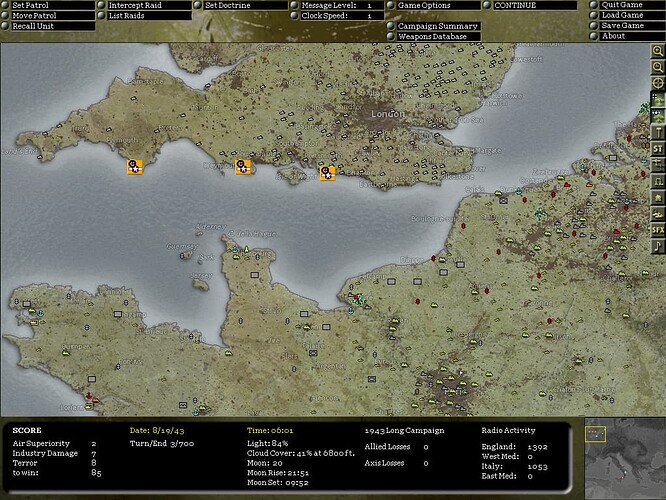Click the small building icon in the sidebar
Viewport: 666px width, 500px height.
click(x=658, y=198)
